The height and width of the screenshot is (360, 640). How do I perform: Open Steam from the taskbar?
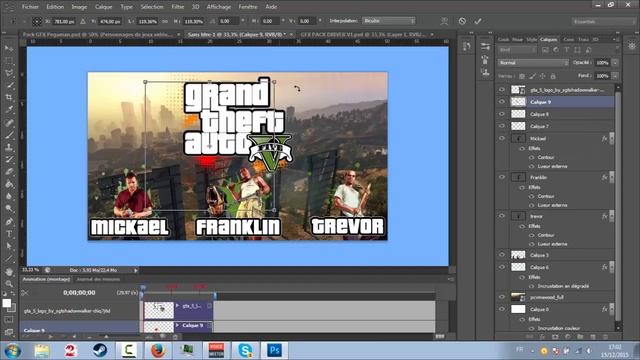(100, 350)
